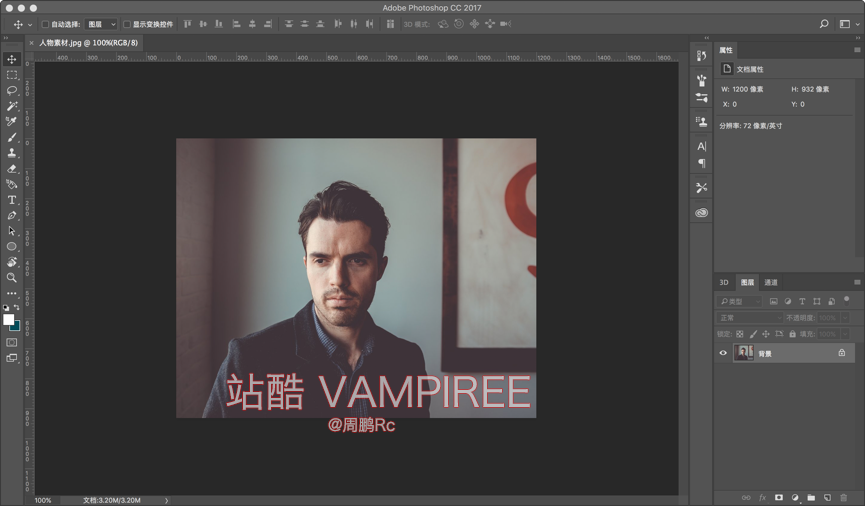865x506 pixels.
Task: Open the workspace switcher icon
Action: point(845,24)
